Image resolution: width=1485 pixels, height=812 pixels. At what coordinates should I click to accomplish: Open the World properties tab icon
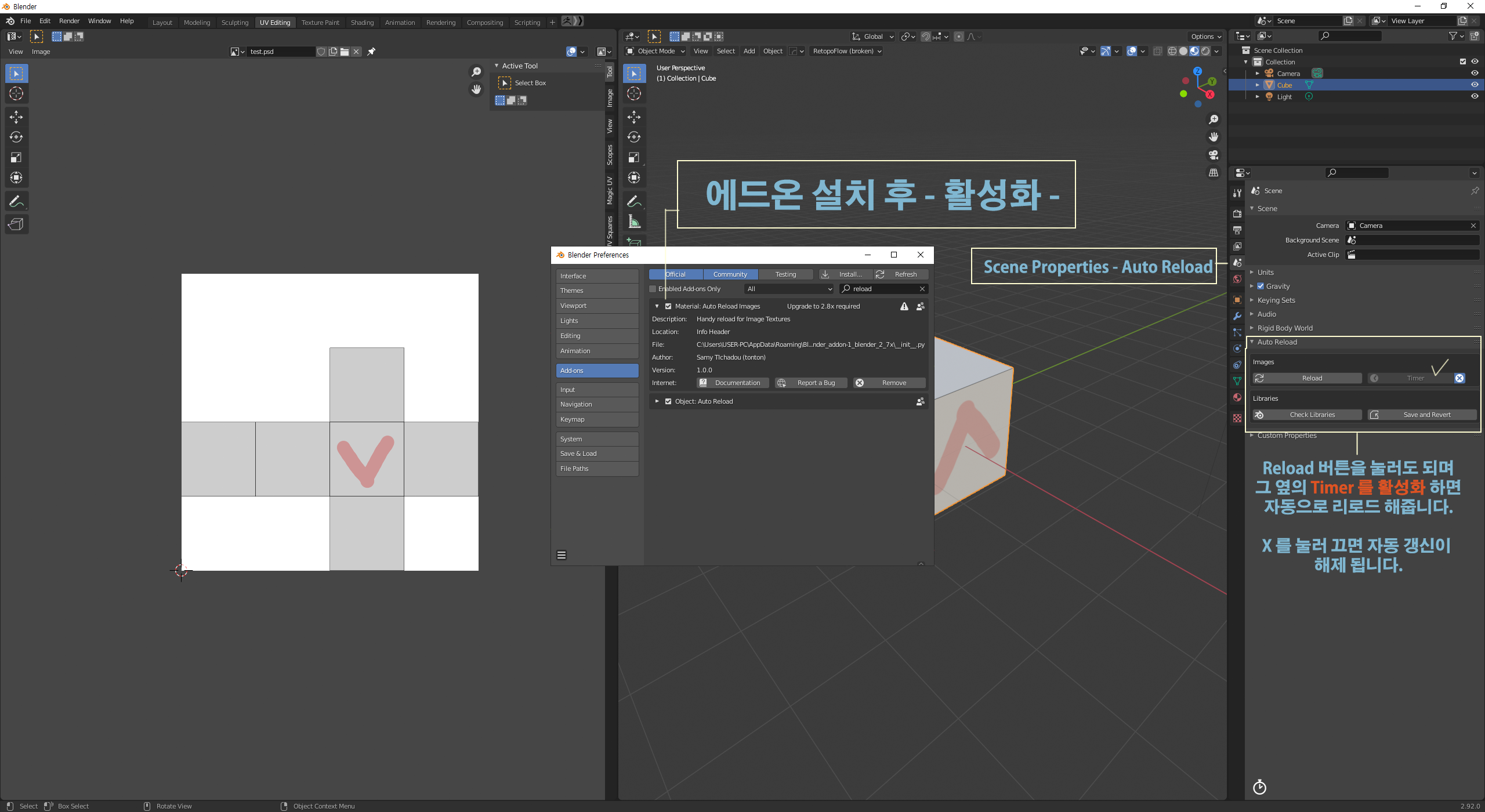pyautogui.click(x=1237, y=279)
